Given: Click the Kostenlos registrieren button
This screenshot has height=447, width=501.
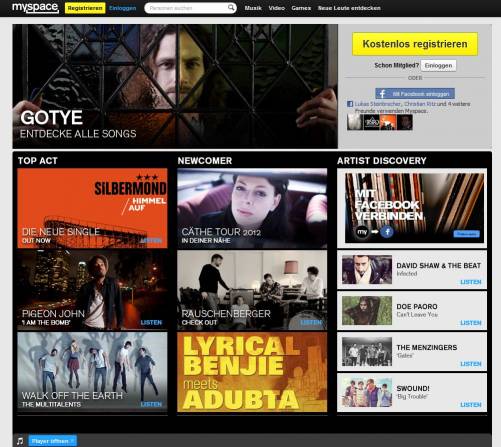Looking at the screenshot, I should point(415,44).
